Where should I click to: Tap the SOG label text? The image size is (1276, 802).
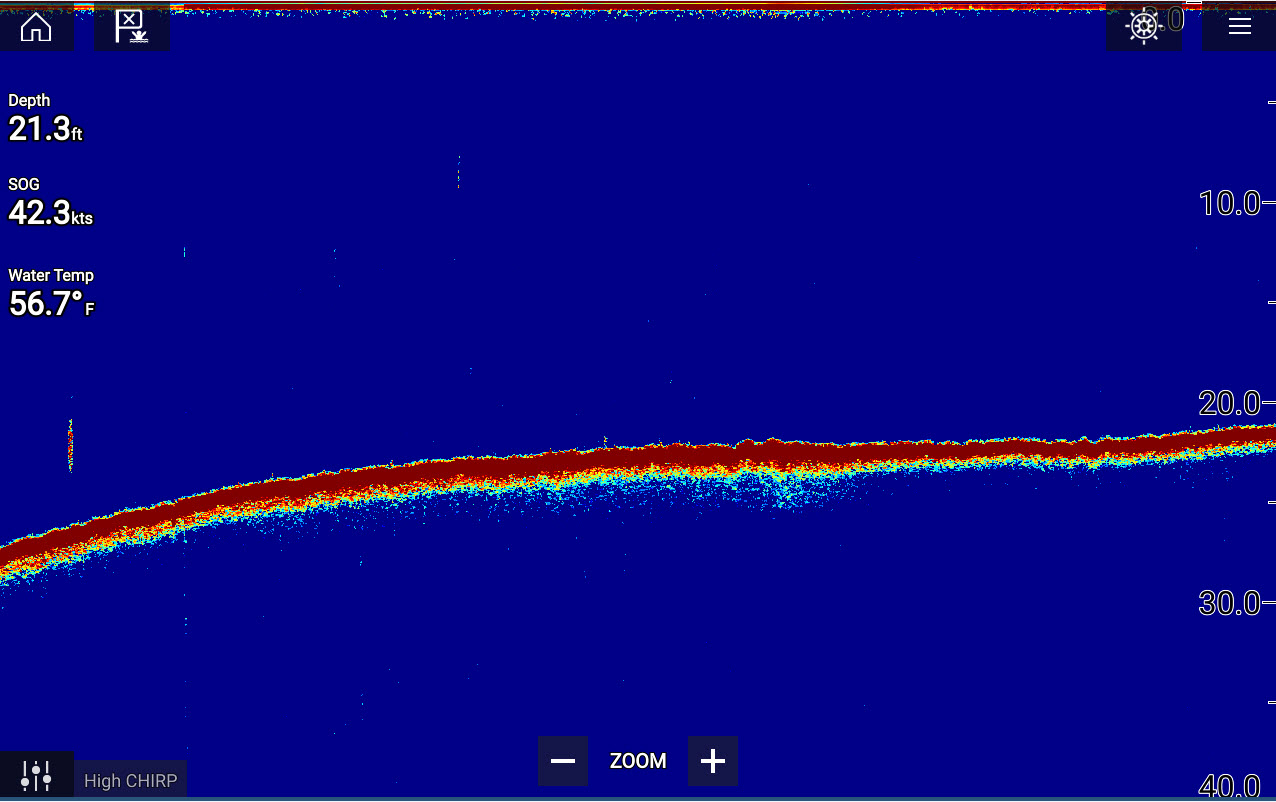tap(24, 185)
